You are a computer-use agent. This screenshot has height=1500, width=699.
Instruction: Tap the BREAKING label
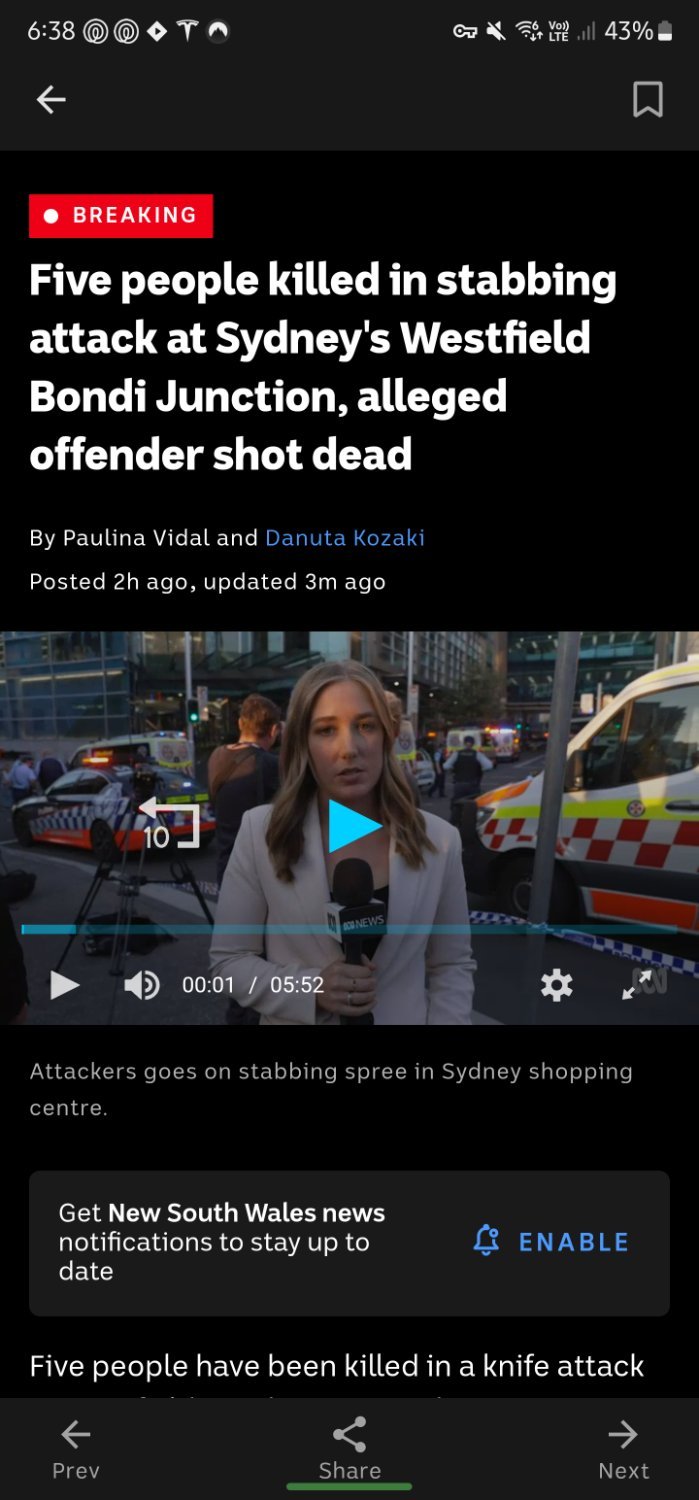point(121,215)
